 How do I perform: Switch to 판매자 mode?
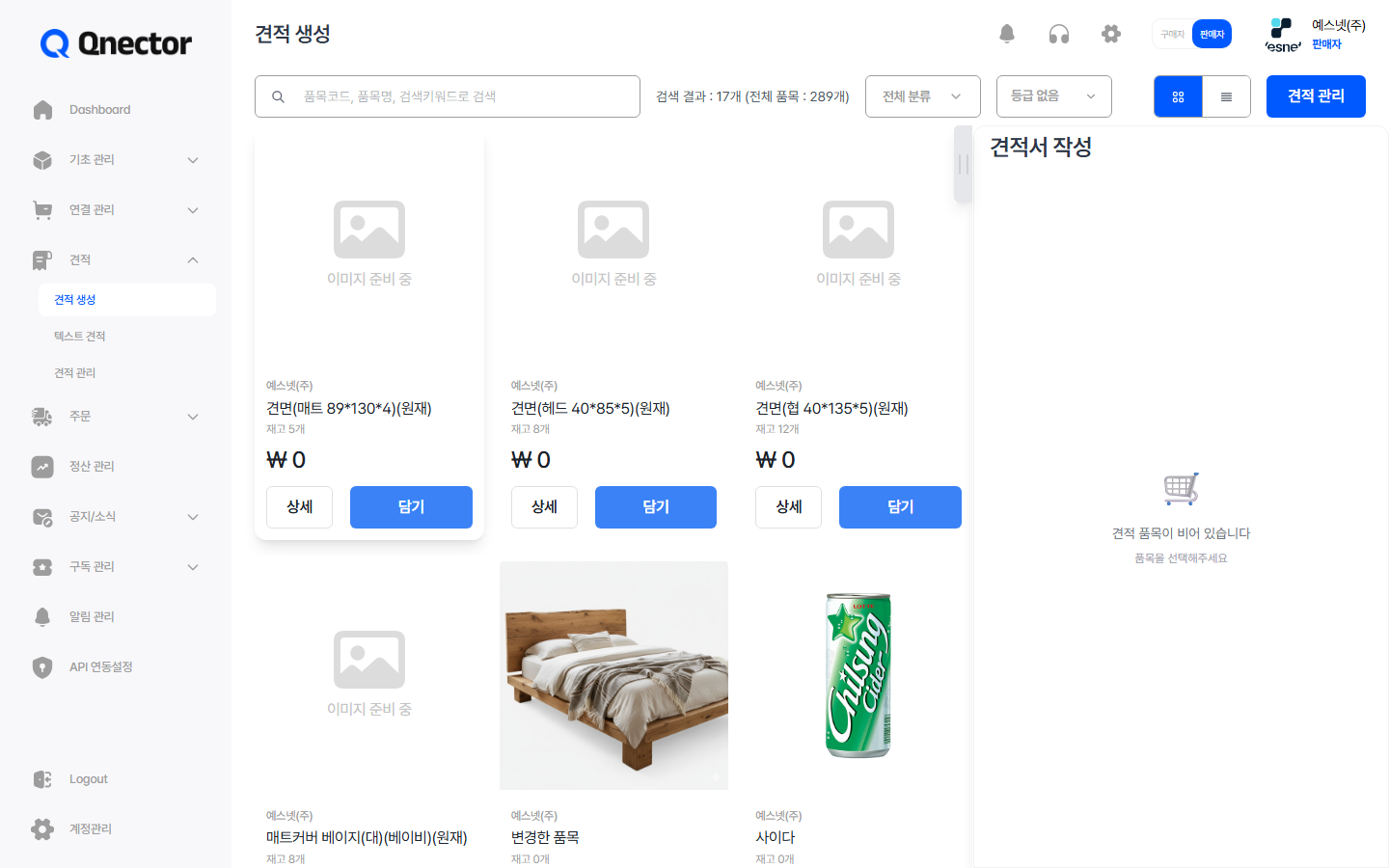[x=1212, y=34]
